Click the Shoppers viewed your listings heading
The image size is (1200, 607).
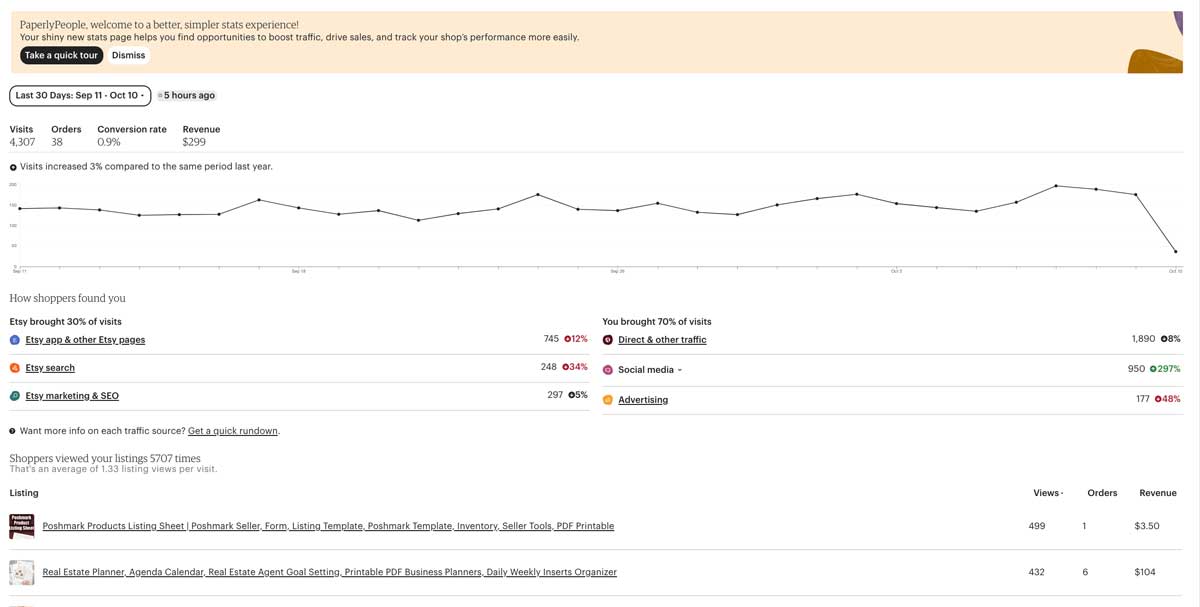pos(105,458)
